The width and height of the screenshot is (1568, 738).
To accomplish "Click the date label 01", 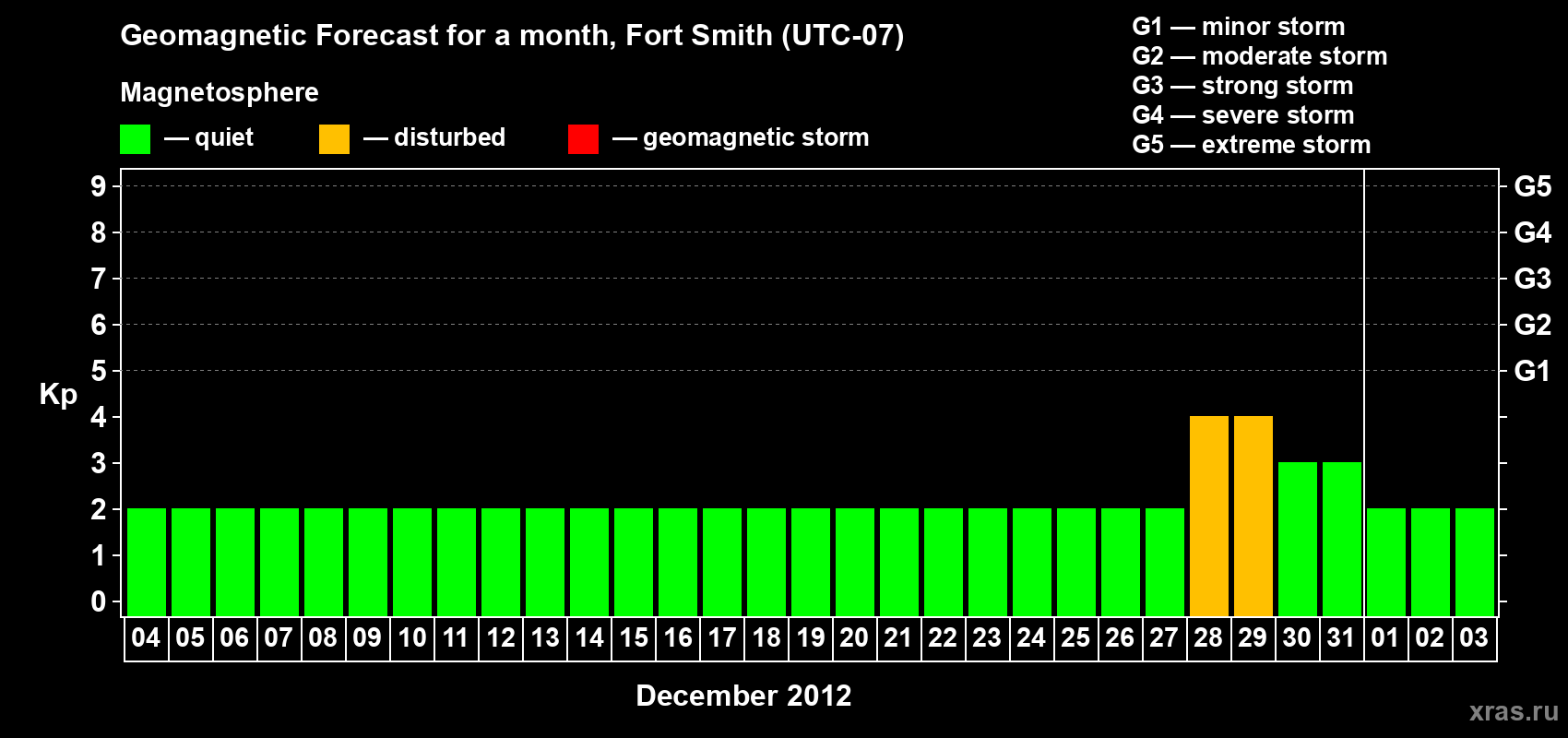I will [1385, 637].
